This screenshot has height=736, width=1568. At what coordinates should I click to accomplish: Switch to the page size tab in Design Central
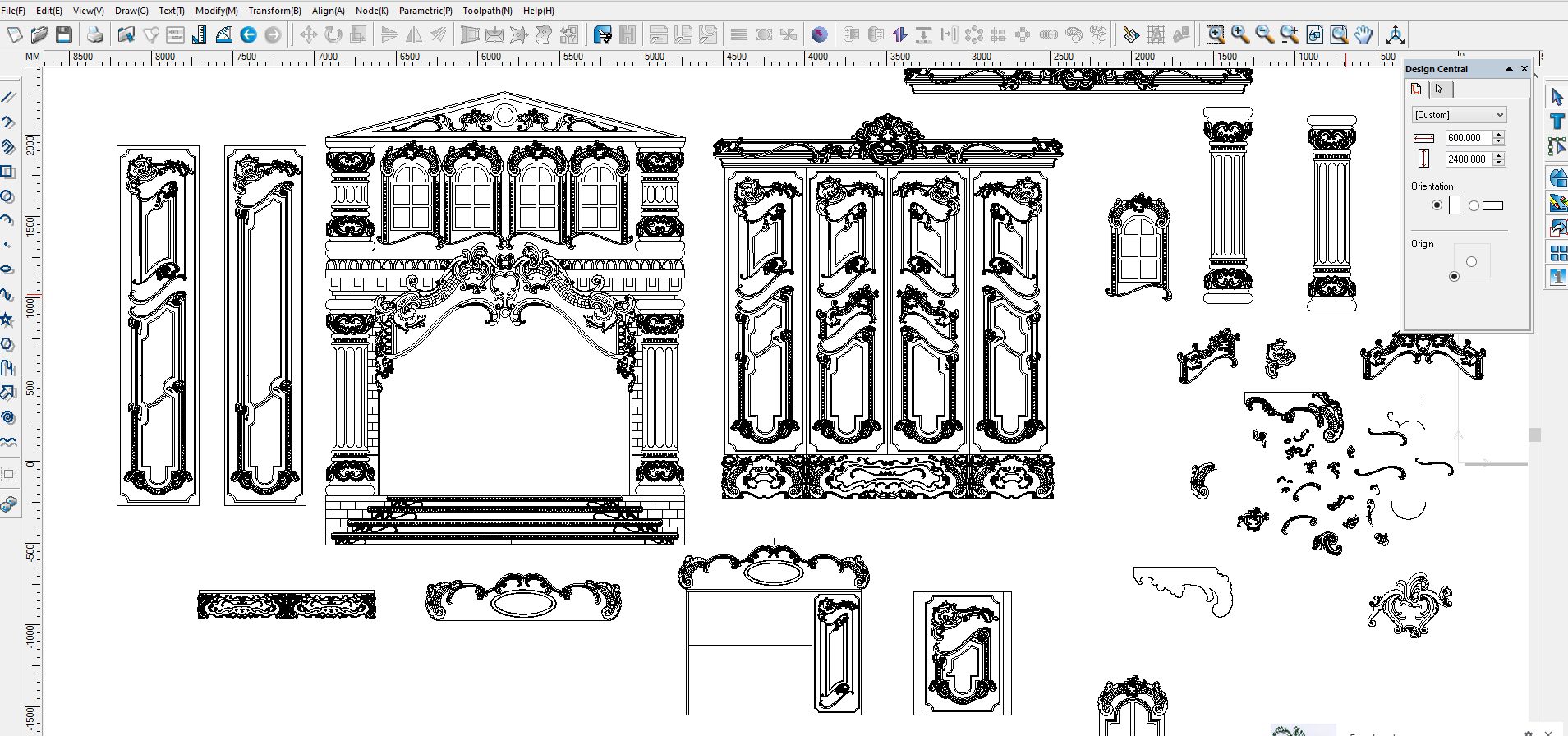1418,89
